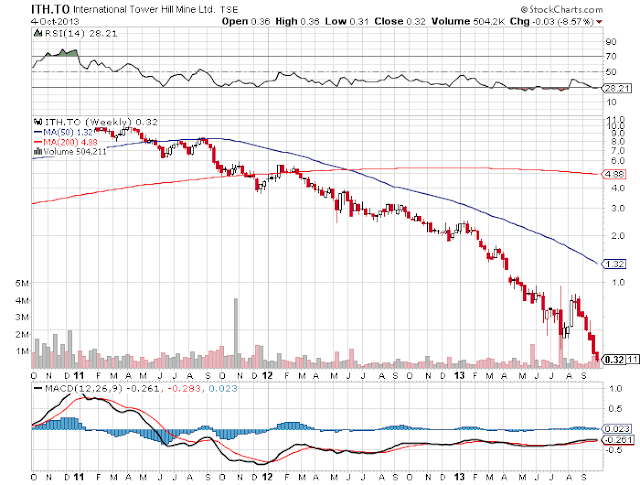Image resolution: width=640 pixels, height=485 pixels.
Task: Click the 12 year label under the MACD panel
Action: 267,477
